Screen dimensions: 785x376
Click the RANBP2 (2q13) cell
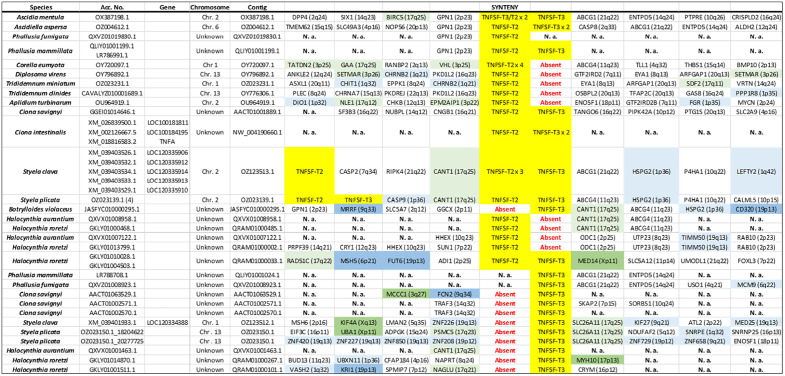406,65
